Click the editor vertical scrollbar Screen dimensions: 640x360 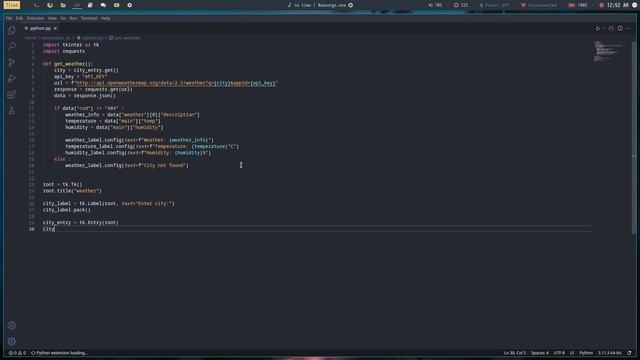tap(634, 139)
